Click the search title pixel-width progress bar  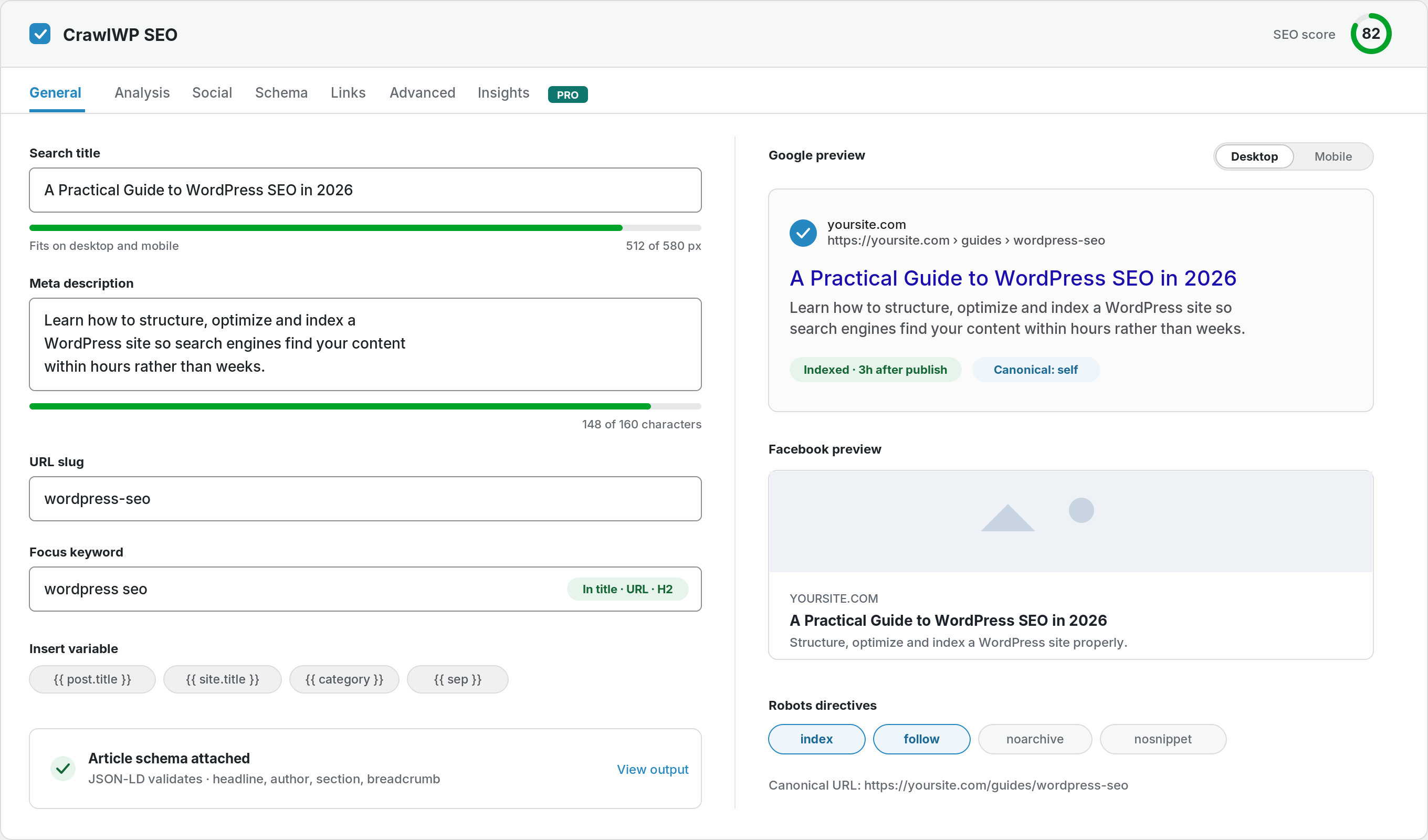365,228
